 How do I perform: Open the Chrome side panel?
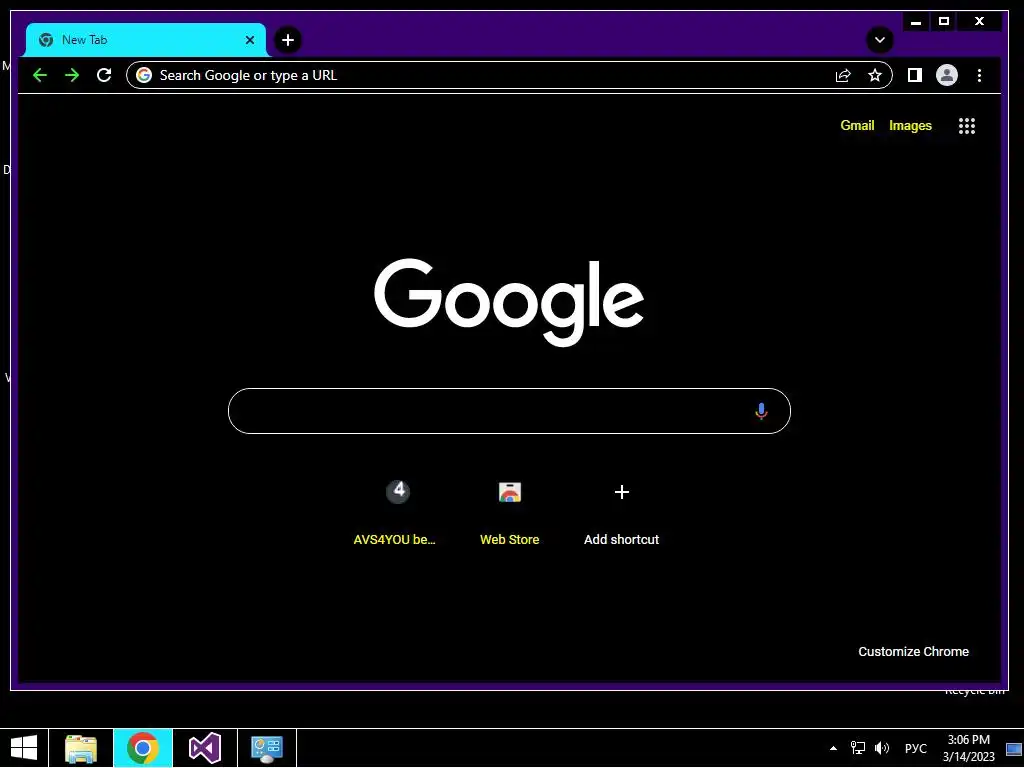point(914,75)
